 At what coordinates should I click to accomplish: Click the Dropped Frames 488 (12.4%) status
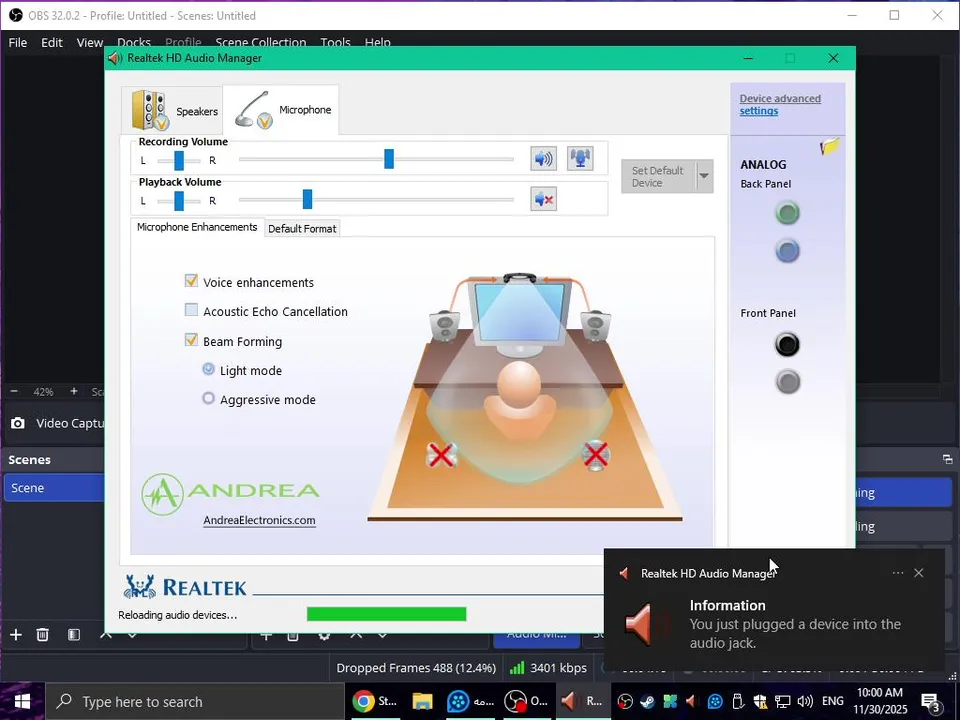pos(416,668)
